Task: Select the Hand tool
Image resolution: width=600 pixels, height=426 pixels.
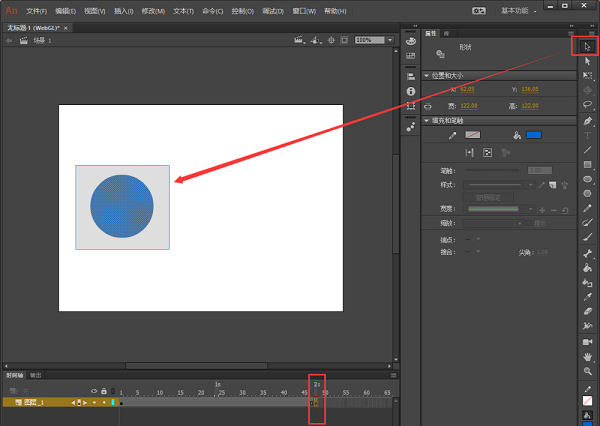Action: coord(587,356)
